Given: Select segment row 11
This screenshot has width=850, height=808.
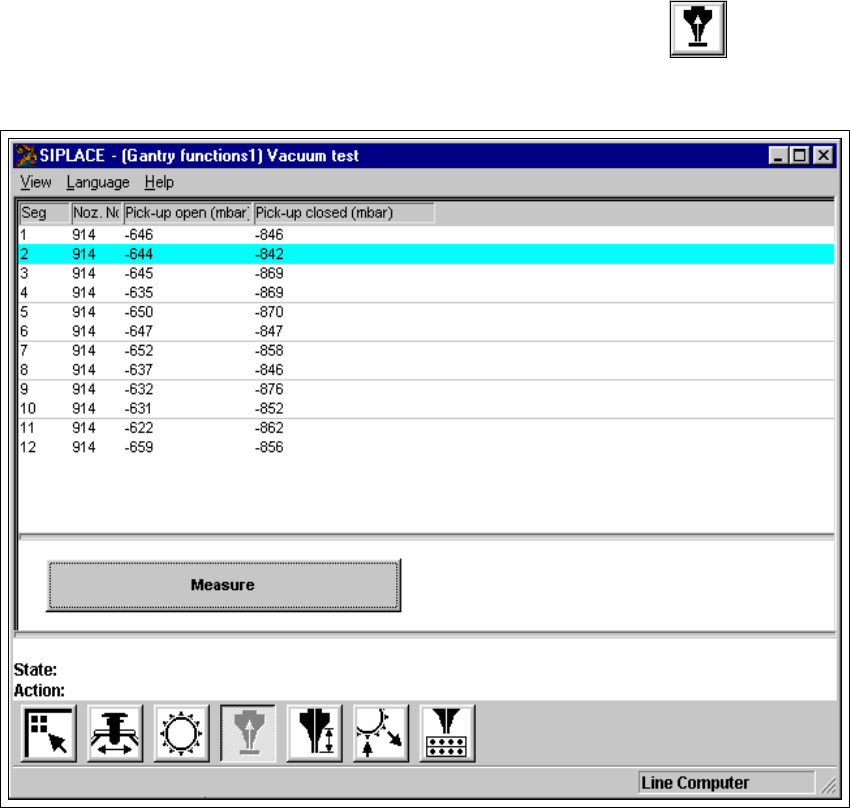Looking at the screenshot, I should (426, 428).
